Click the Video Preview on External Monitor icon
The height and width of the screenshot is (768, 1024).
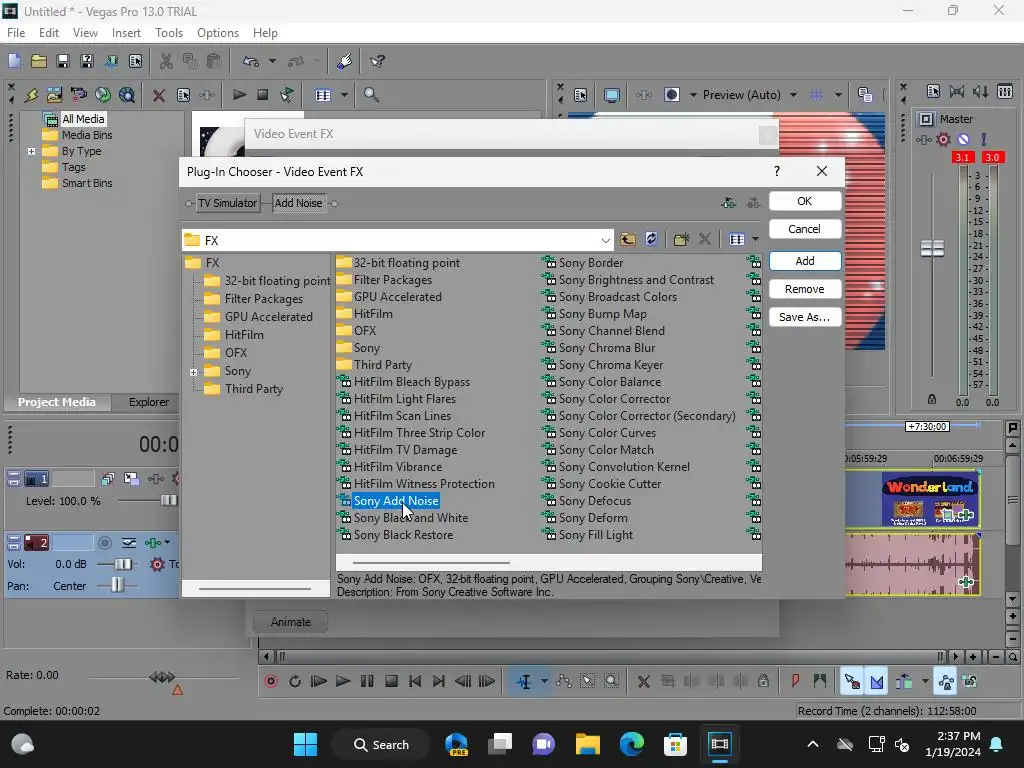tap(611, 95)
